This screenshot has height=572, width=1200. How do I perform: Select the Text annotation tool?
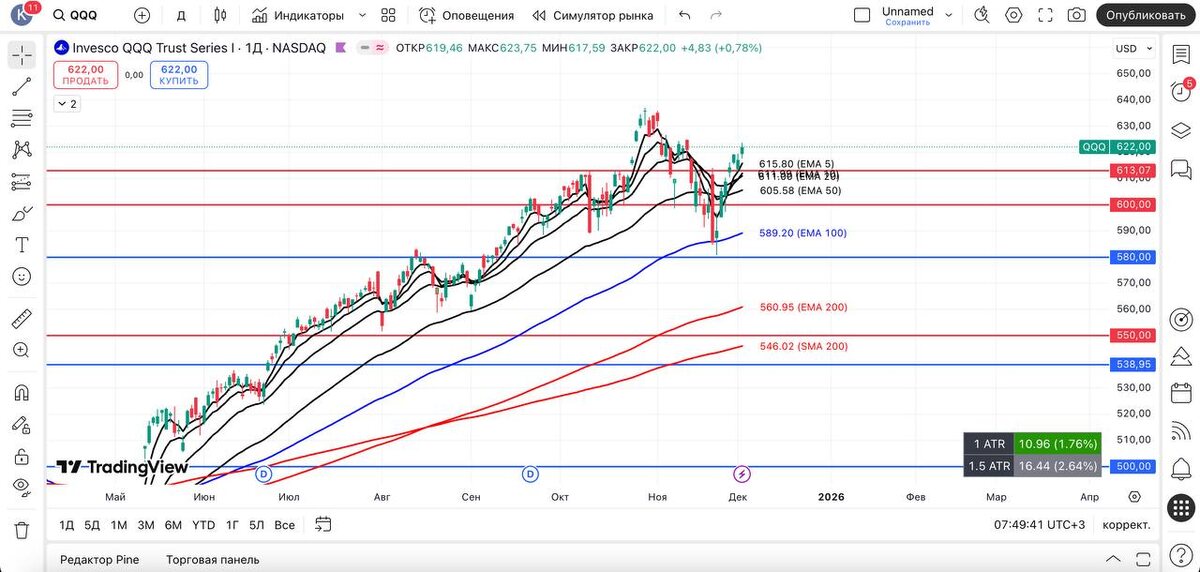[x=21, y=245]
